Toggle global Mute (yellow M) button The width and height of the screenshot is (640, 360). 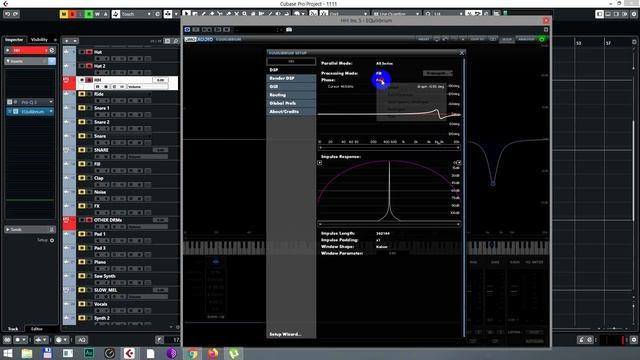(64, 14)
